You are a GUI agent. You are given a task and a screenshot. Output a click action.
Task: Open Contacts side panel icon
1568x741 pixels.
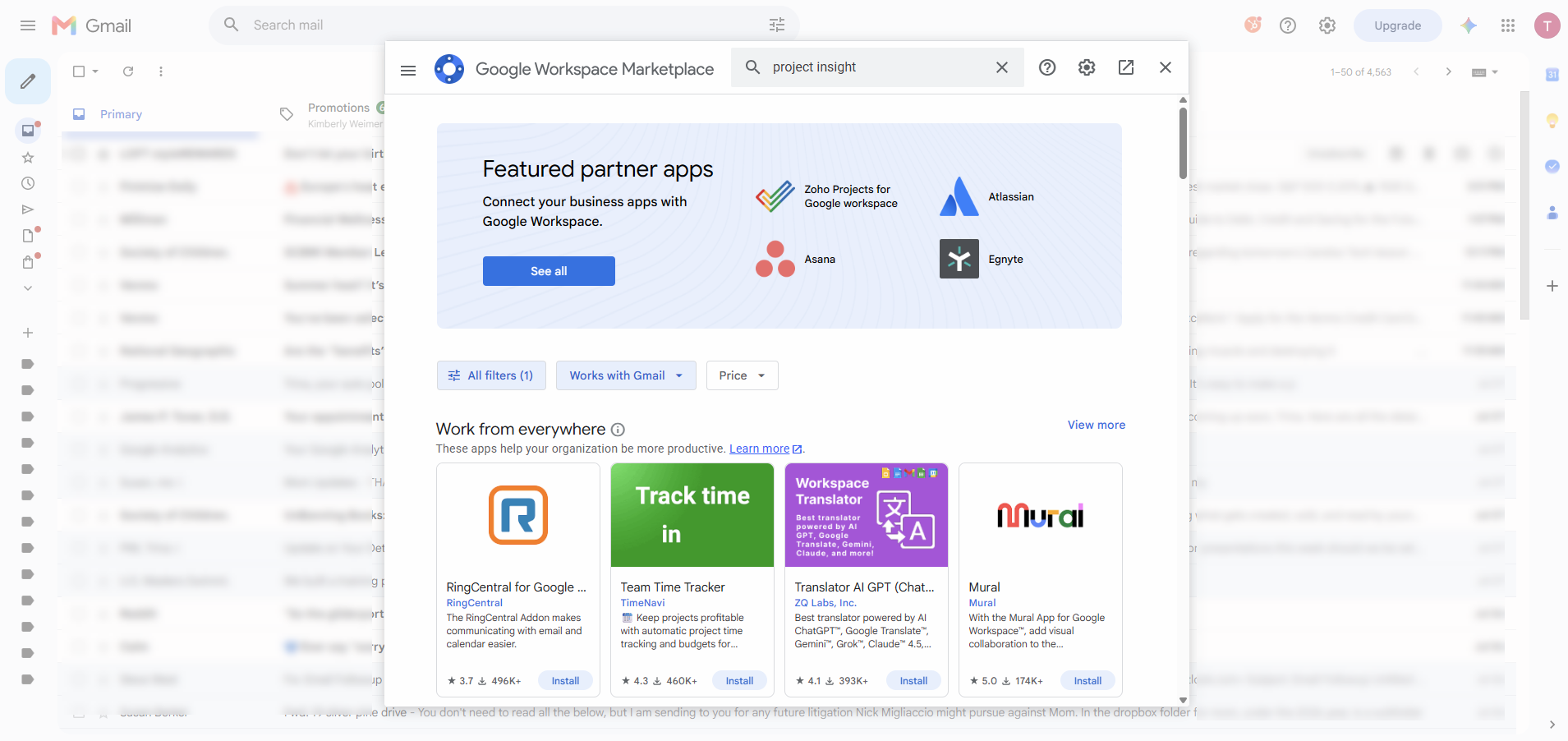(1552, 213)
